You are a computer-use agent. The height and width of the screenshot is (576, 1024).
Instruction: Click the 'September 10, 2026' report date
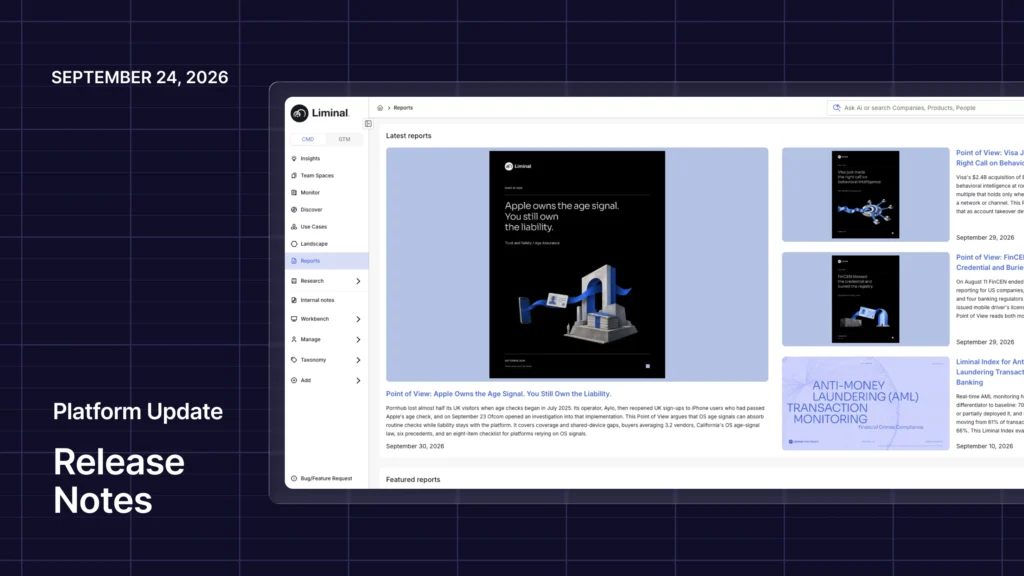coord(985,446)
